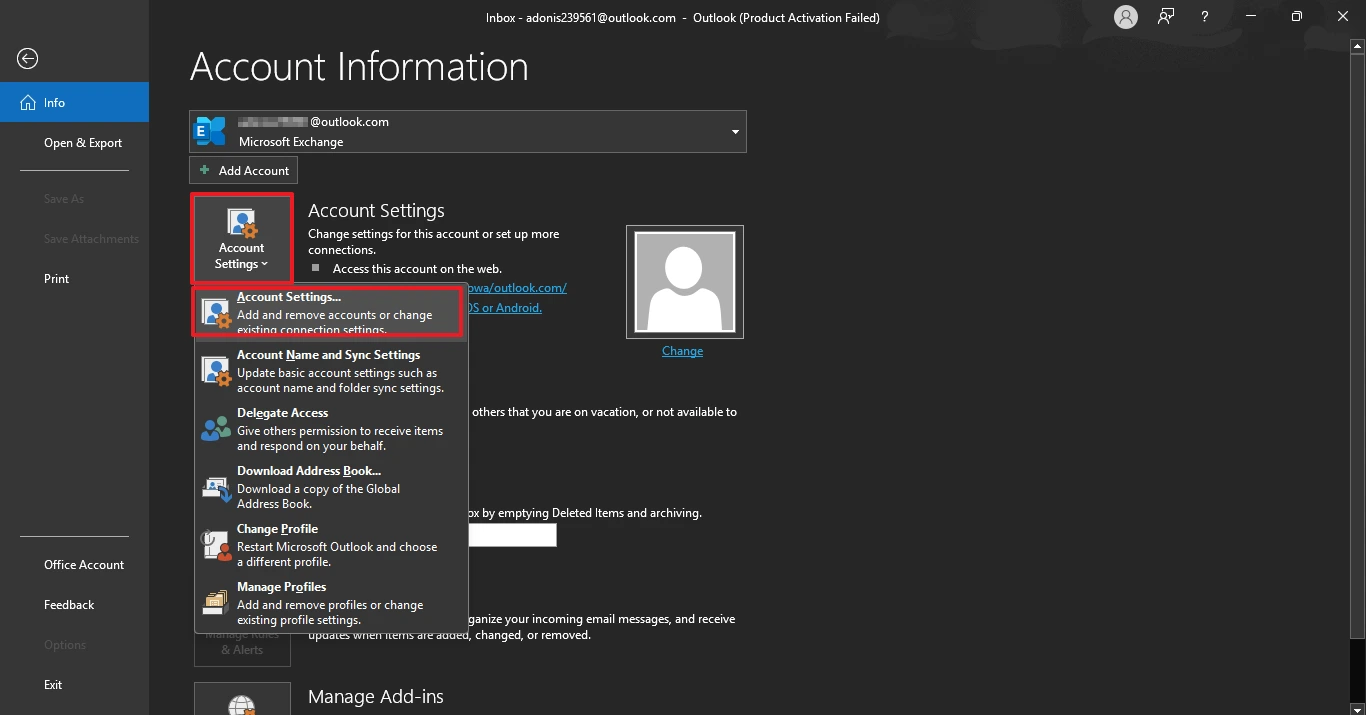
Task: Click the Delegate Access people icon
Action: tap(216, 430)
